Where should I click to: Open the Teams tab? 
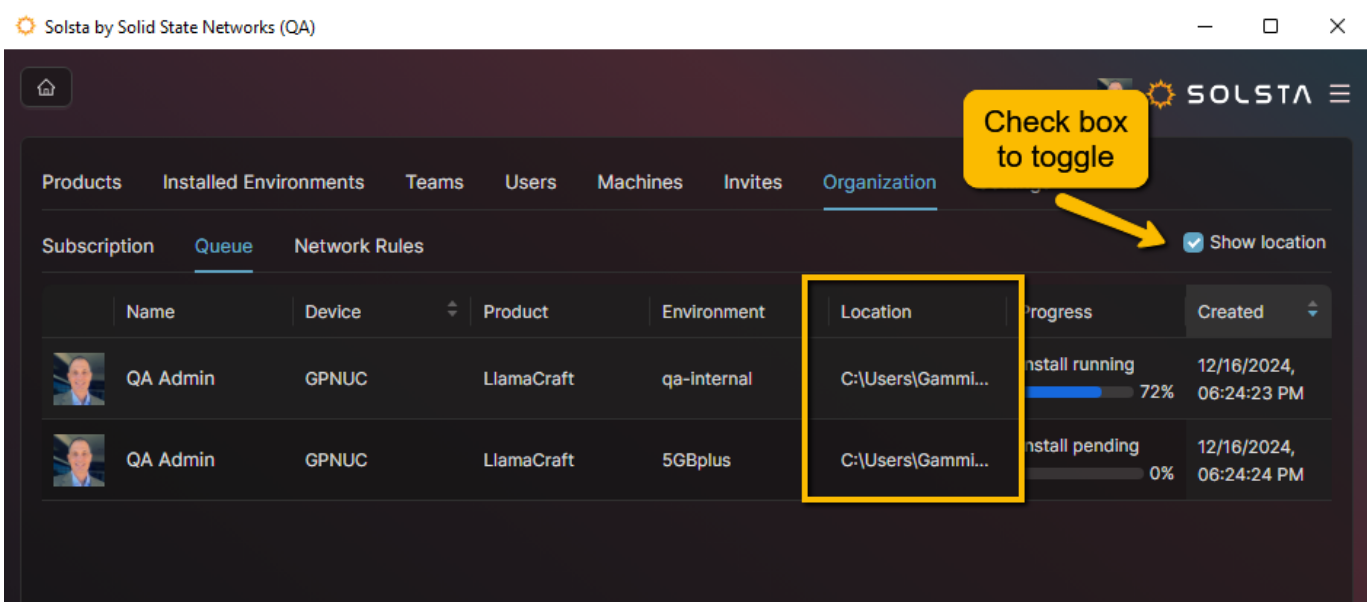point(434,182)
